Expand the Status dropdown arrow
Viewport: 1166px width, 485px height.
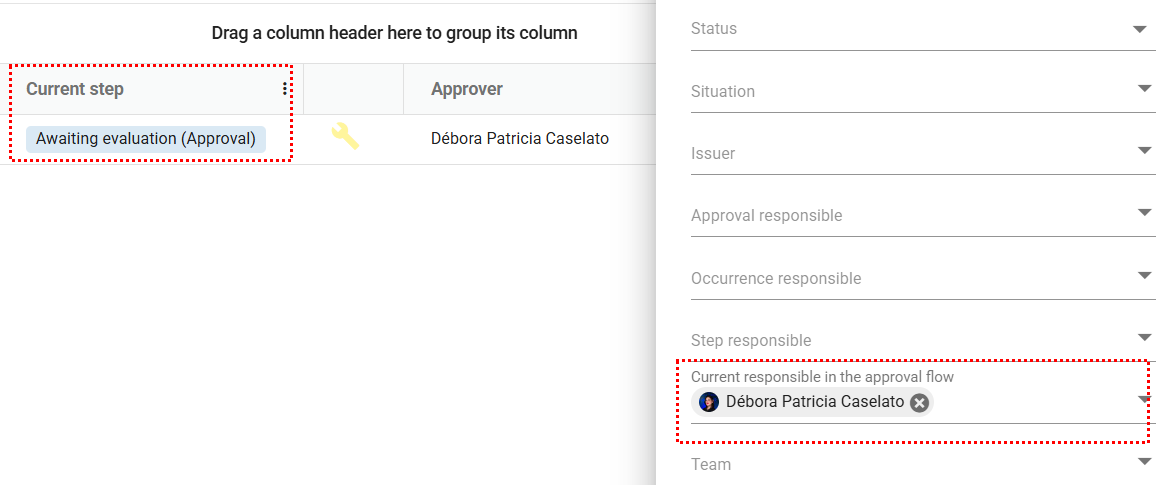coord(1139,29)
